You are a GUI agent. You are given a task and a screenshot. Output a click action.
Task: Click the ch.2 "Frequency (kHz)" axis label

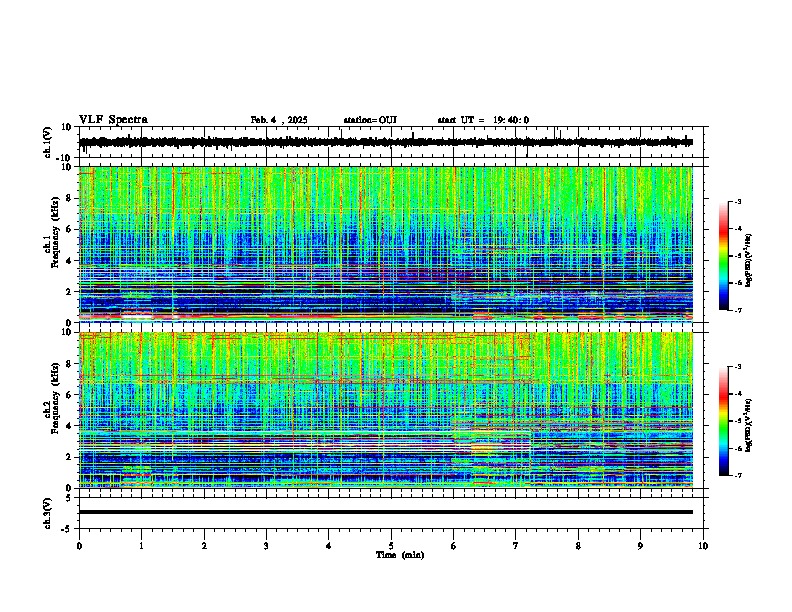click(x=55, y=398)
